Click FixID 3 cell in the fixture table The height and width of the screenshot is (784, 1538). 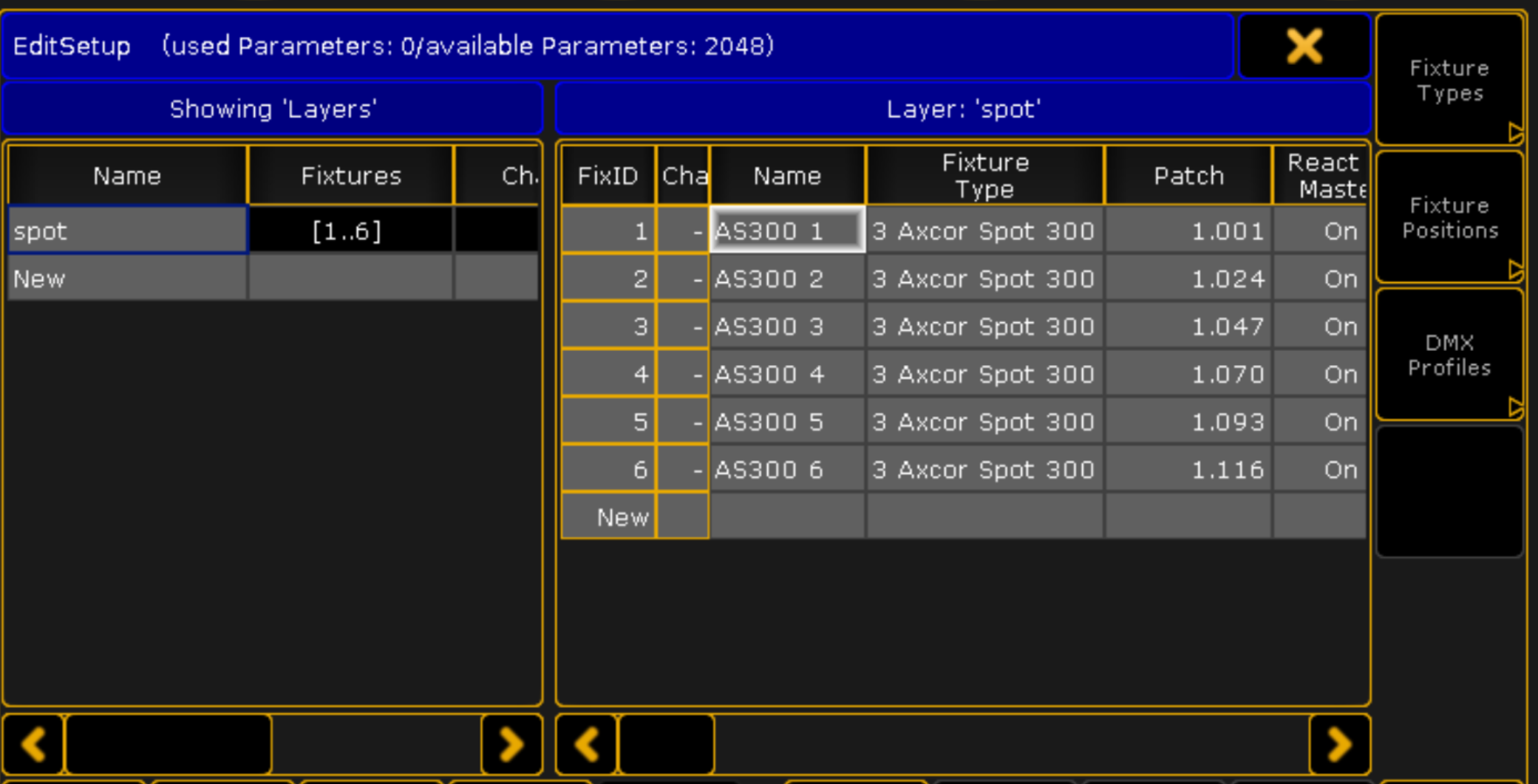[608, 326]
